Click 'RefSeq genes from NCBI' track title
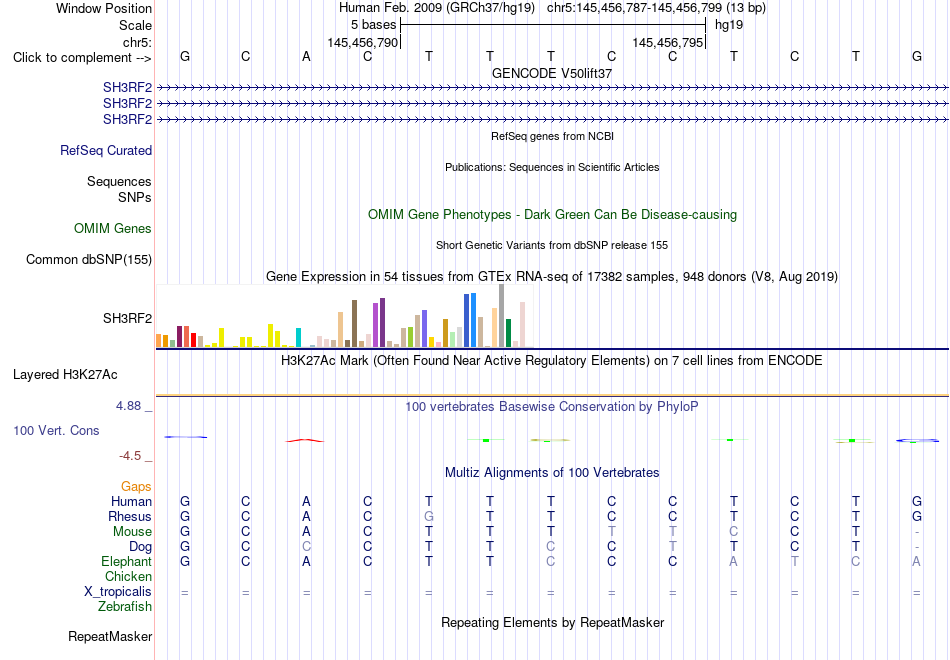Image resolution: width=950 pixels, height=660 pixels. [553, 136]
